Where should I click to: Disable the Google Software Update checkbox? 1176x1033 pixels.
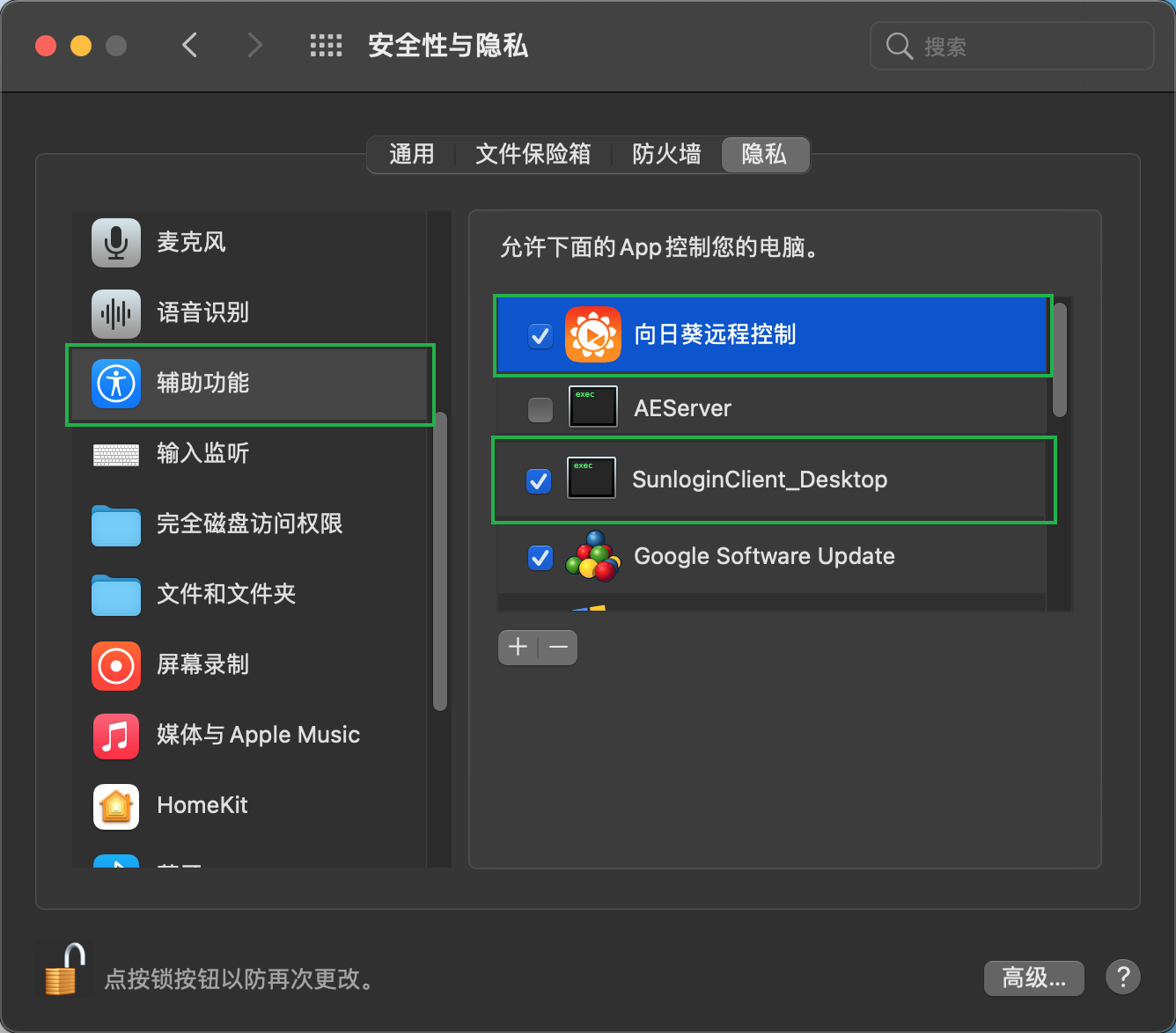(540, 557)
